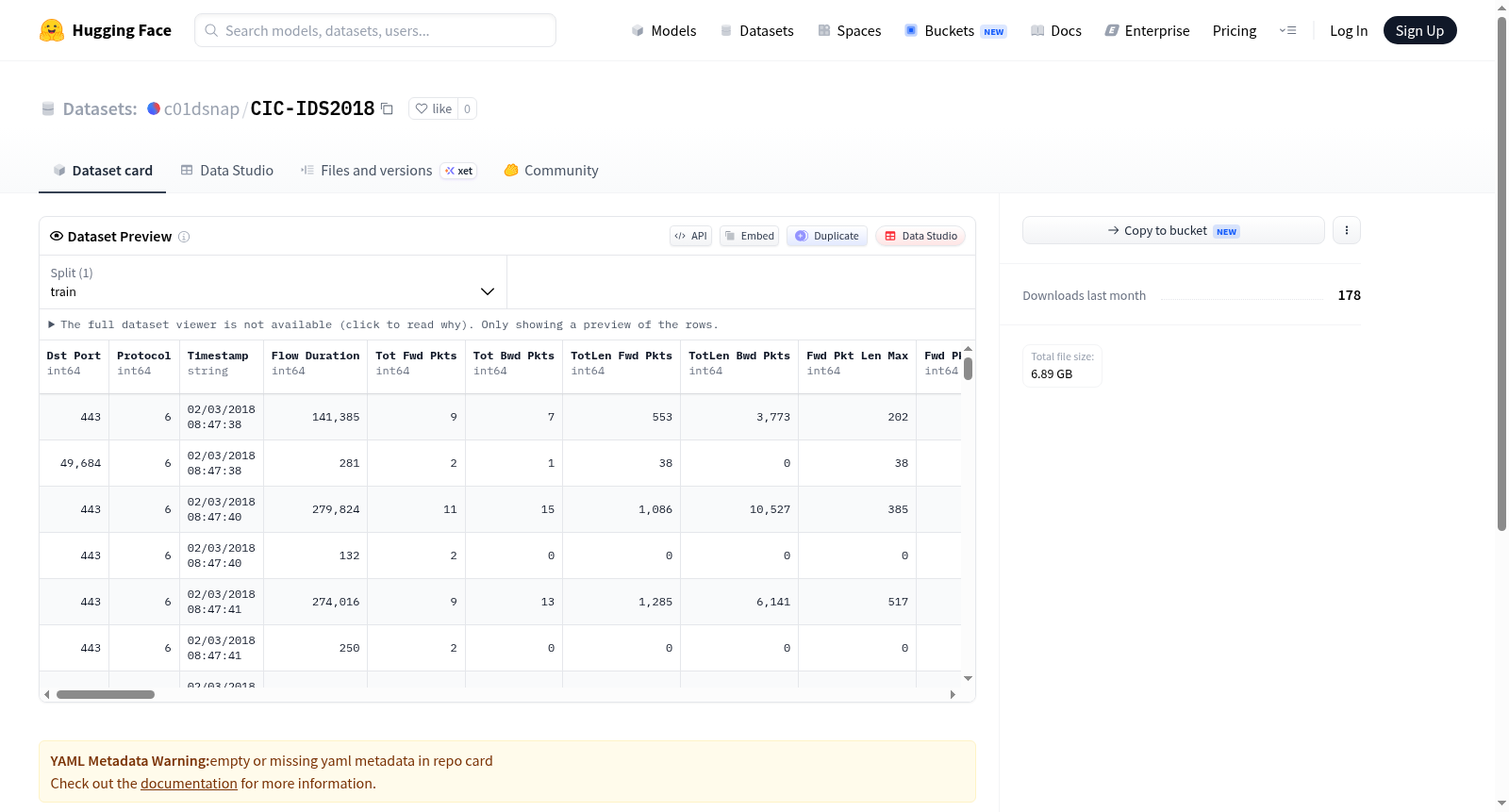Open the three-dot options menu beside Copy to bucket
The height and width of the screenshot is (812, 1509).
(1346, 230)
